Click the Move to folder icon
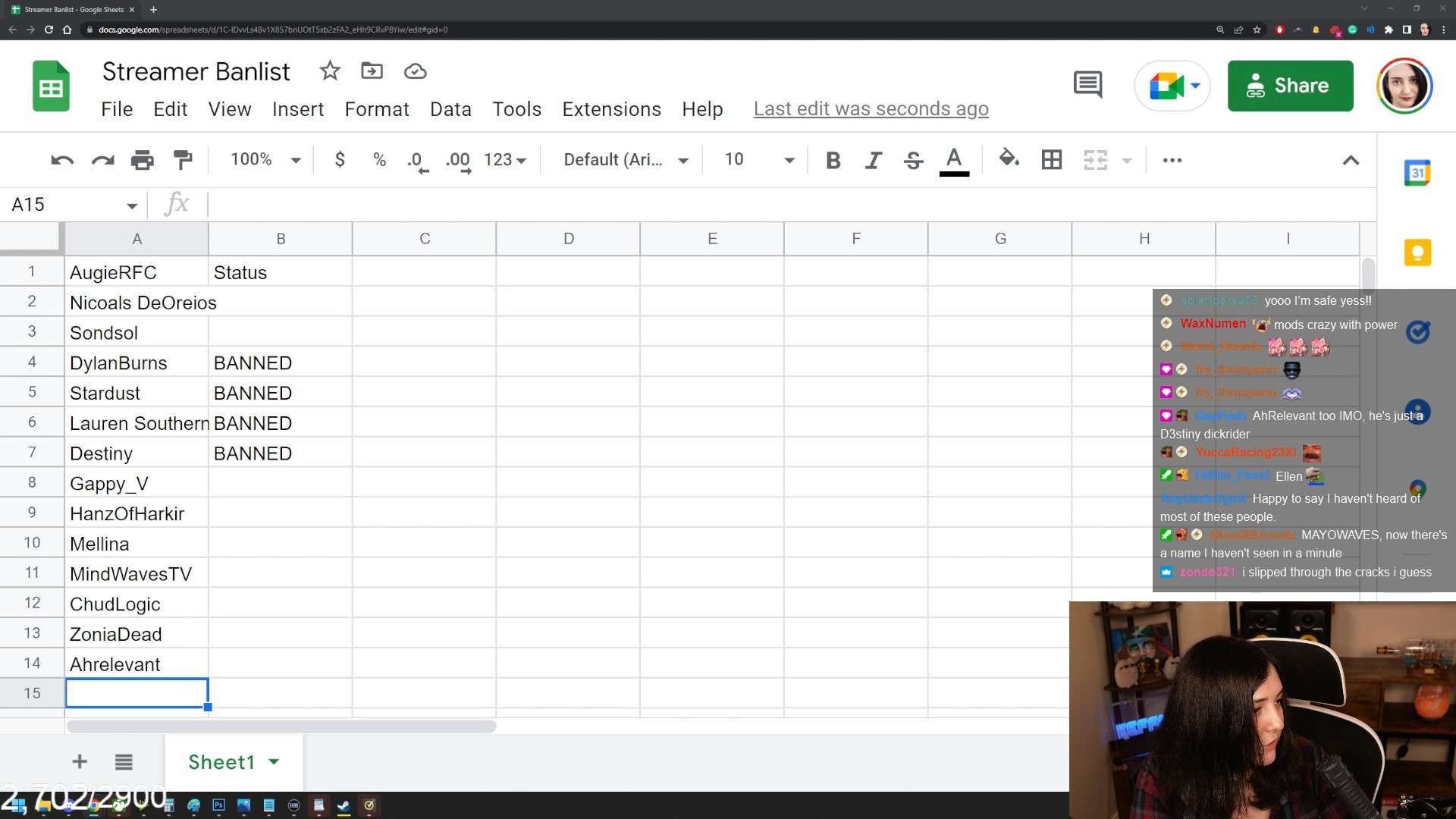Screen dimensions: 1456x819 point(372,71)
